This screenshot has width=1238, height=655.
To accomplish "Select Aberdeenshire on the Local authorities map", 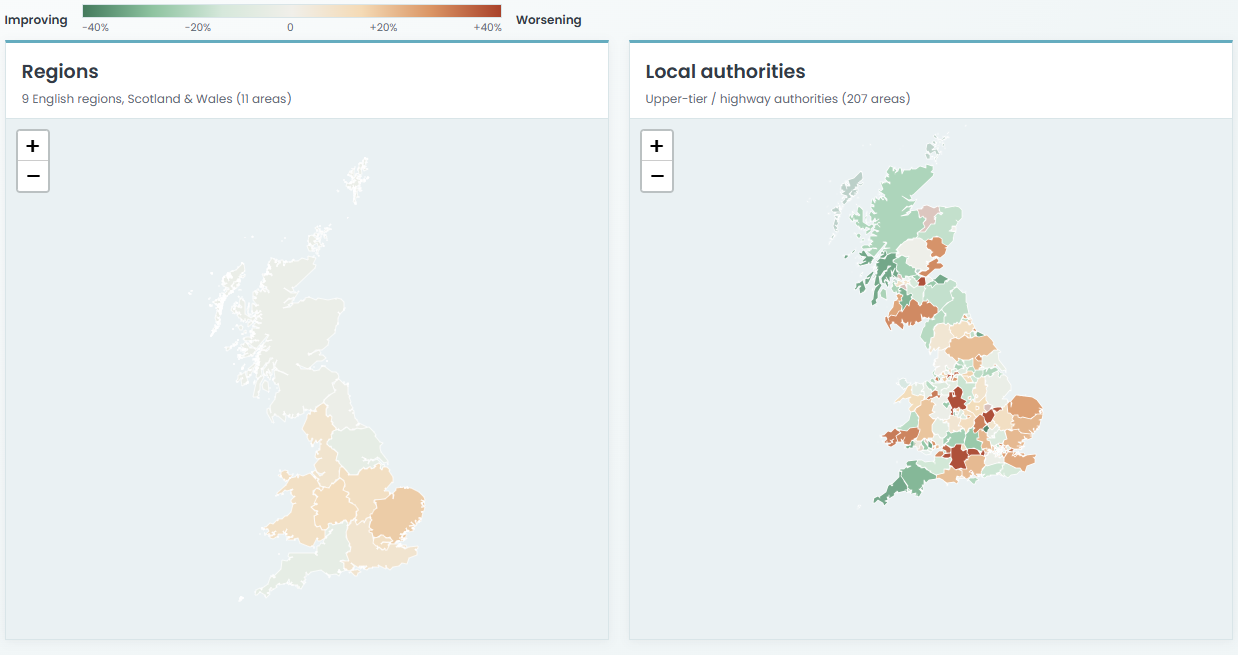I will 945,222.
